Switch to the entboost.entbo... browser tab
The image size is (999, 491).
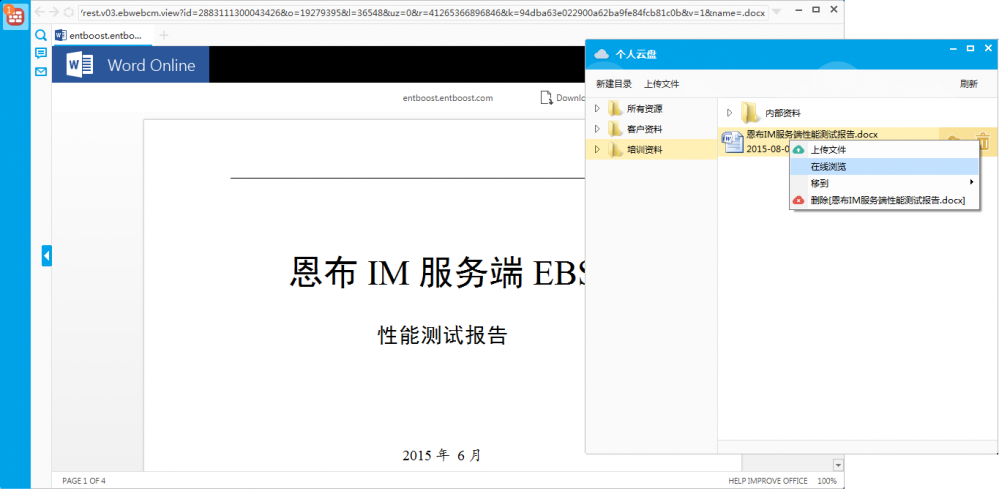tap(102, 36)
